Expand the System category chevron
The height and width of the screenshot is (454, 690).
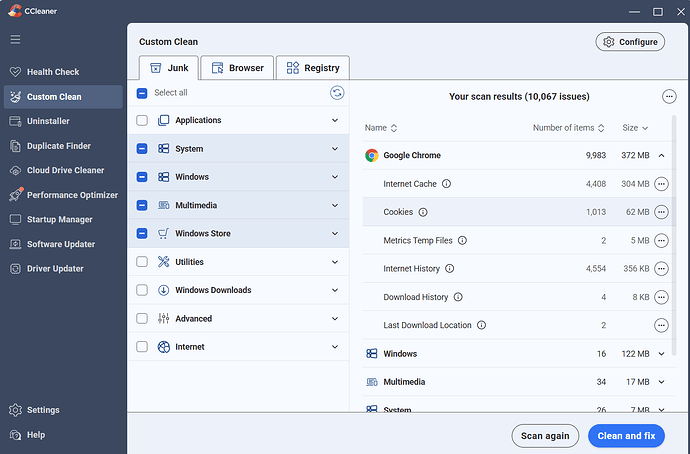point(335,149)
